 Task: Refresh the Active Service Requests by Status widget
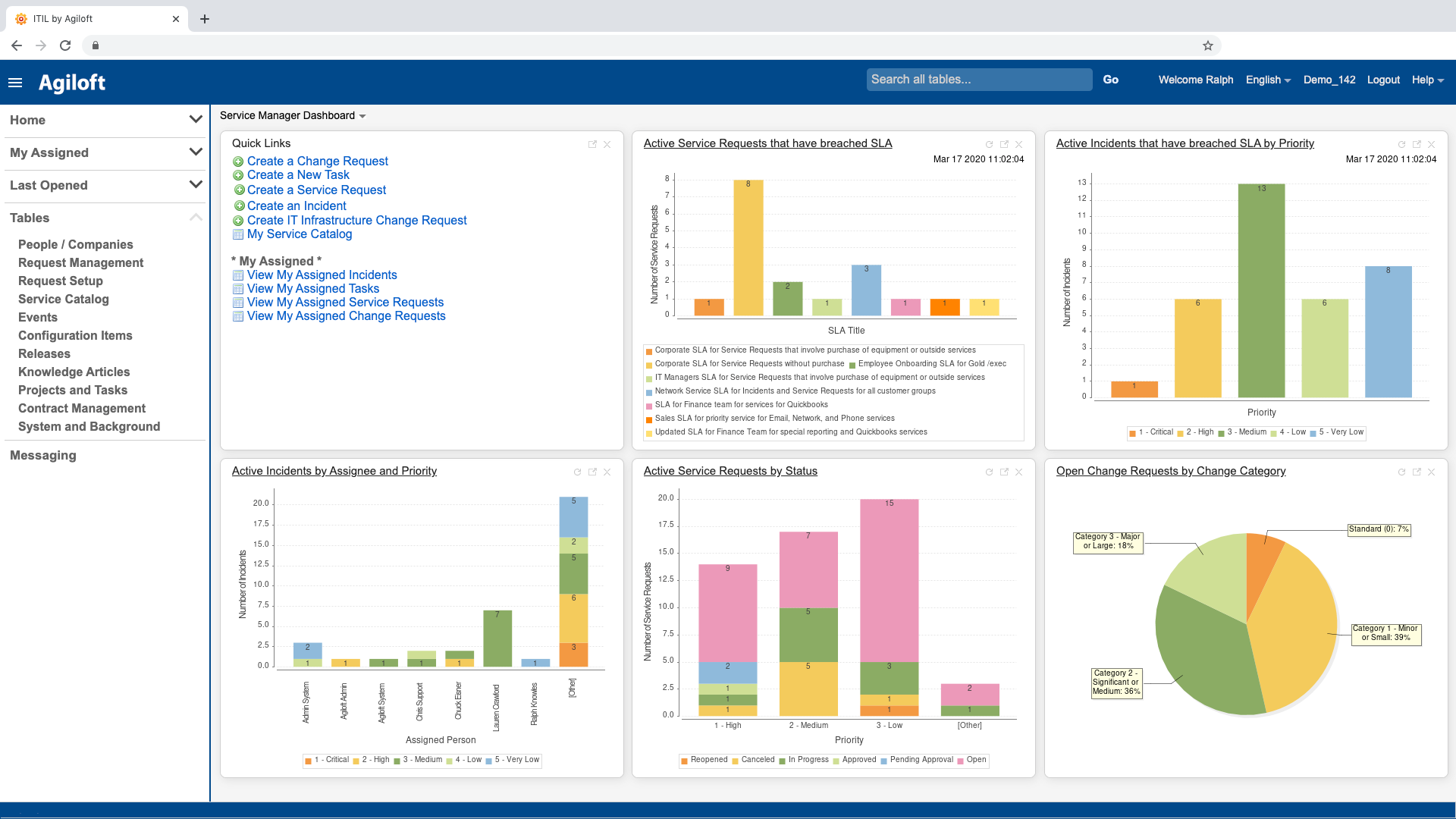pos(989,472)
